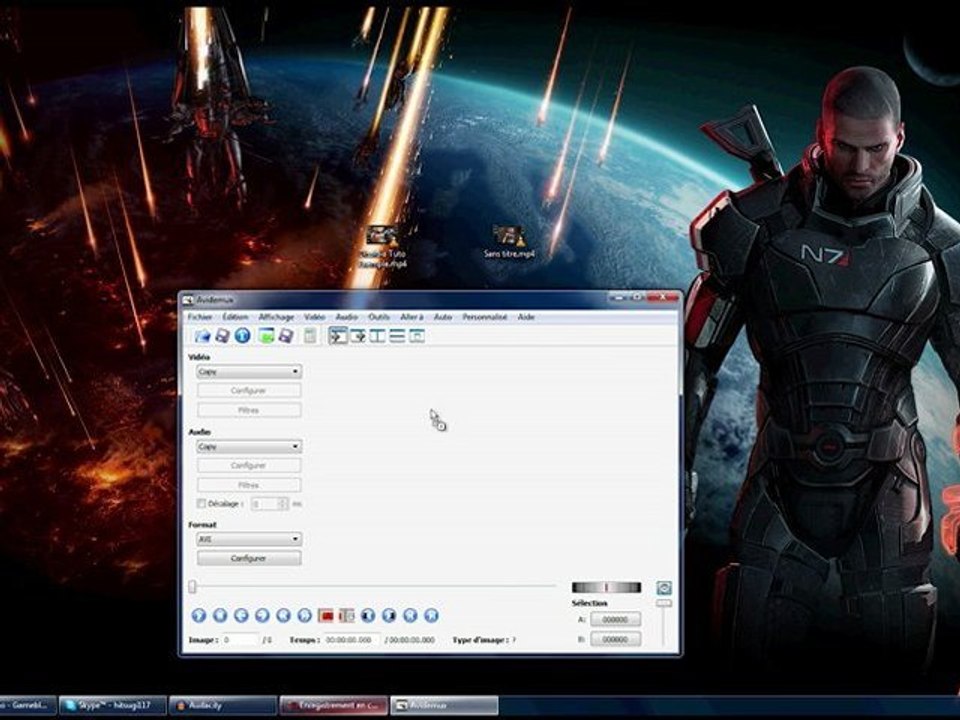Expand the Vidéo codec Copy dropdown
The height and width of the screenshot is (720, 960).
(249, 372)
